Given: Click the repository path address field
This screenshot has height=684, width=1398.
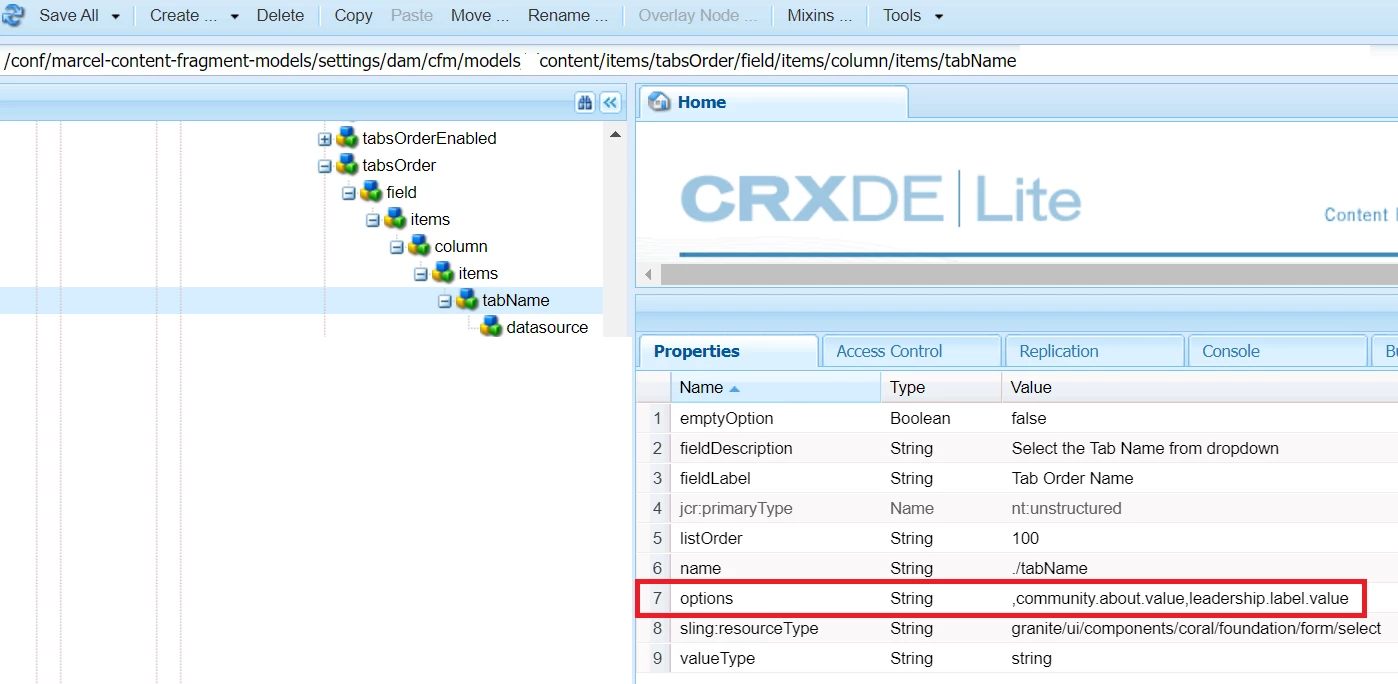Looking at the screenshot, I should (x=699, y=61).
